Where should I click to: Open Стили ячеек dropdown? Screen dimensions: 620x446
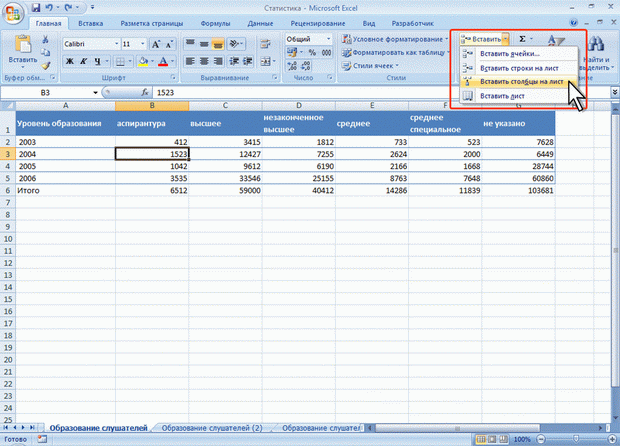click(370, 66)
